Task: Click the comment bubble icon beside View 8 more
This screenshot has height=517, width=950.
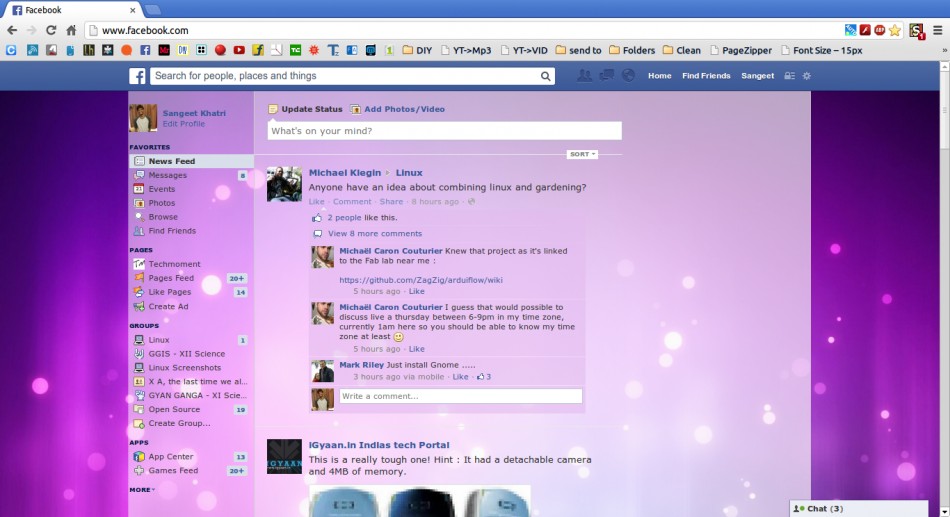Action: point(317,233)
